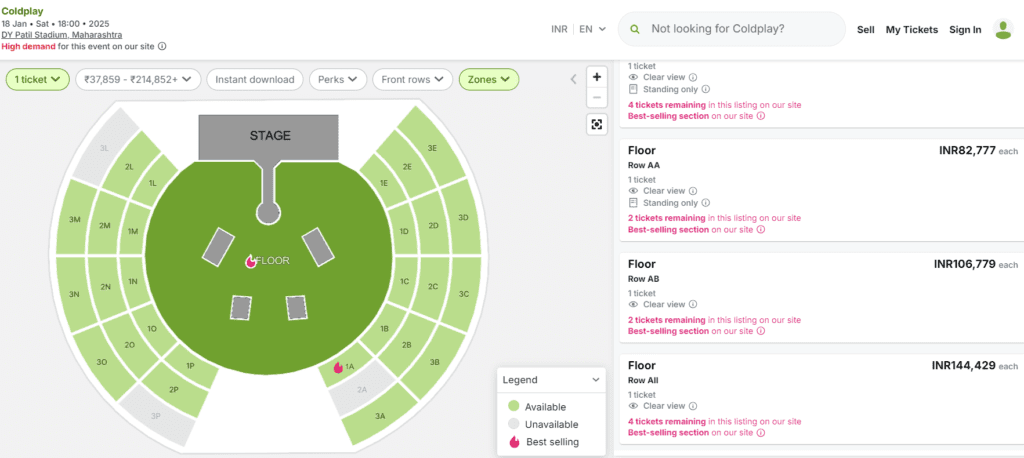Zoom in on the seat map

[x=596, y=77]
